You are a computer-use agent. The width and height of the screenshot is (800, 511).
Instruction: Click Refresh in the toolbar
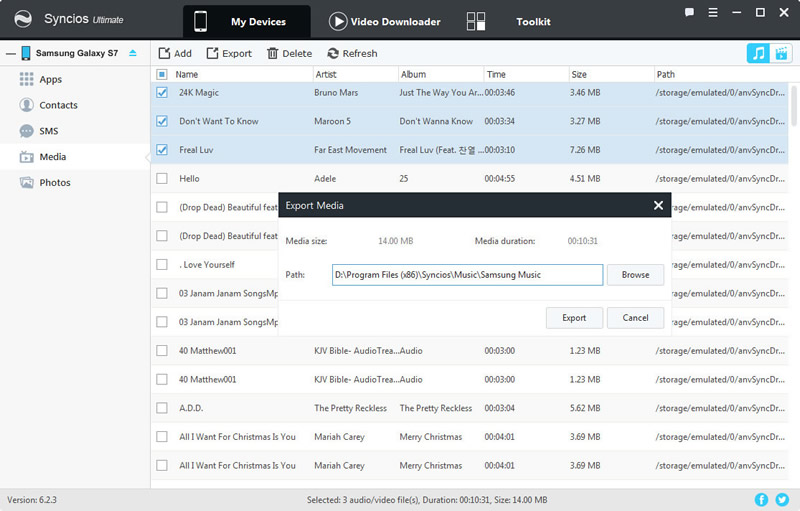(x=352, y=53)
